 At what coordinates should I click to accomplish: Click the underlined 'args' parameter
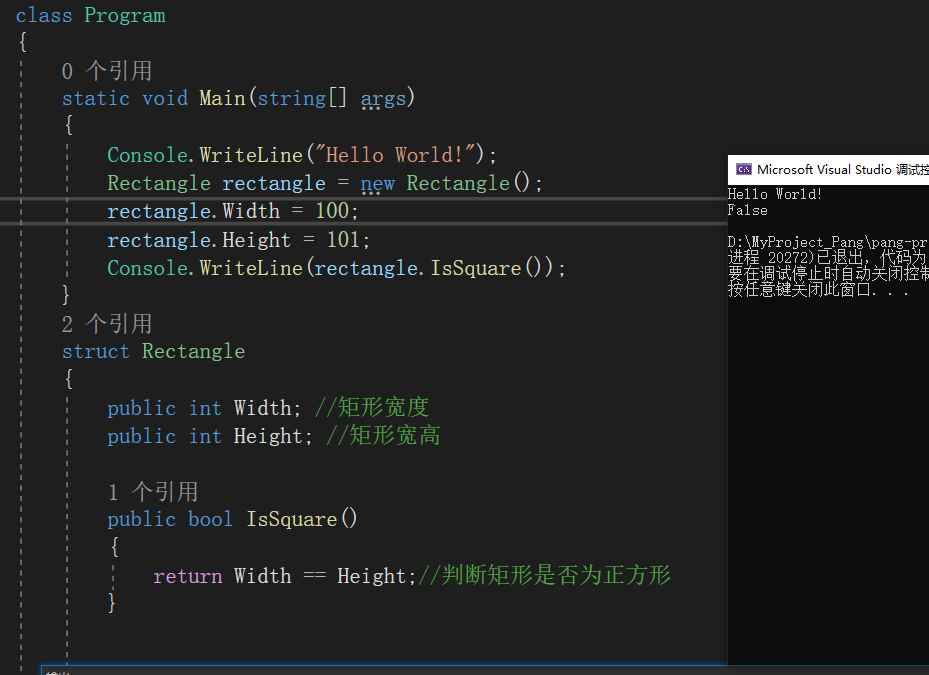pyautogui.click(x=383, y=98)
